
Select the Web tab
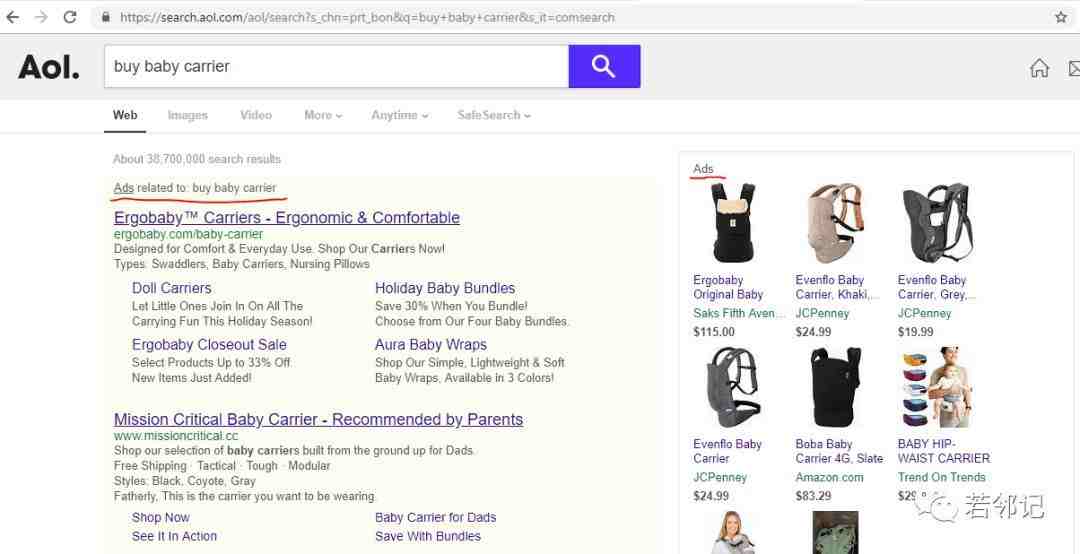pyautogui.click(x=125, y=115)
